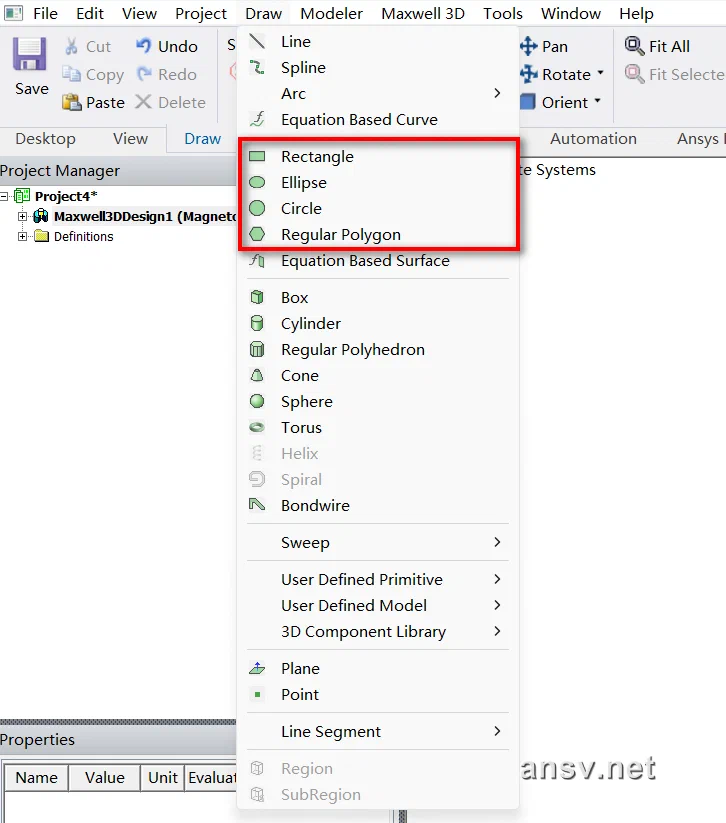The width and height of the screenshot is (726, 823).
Task: Select the Sphere primitive icon
Action: tap(257, 402)
